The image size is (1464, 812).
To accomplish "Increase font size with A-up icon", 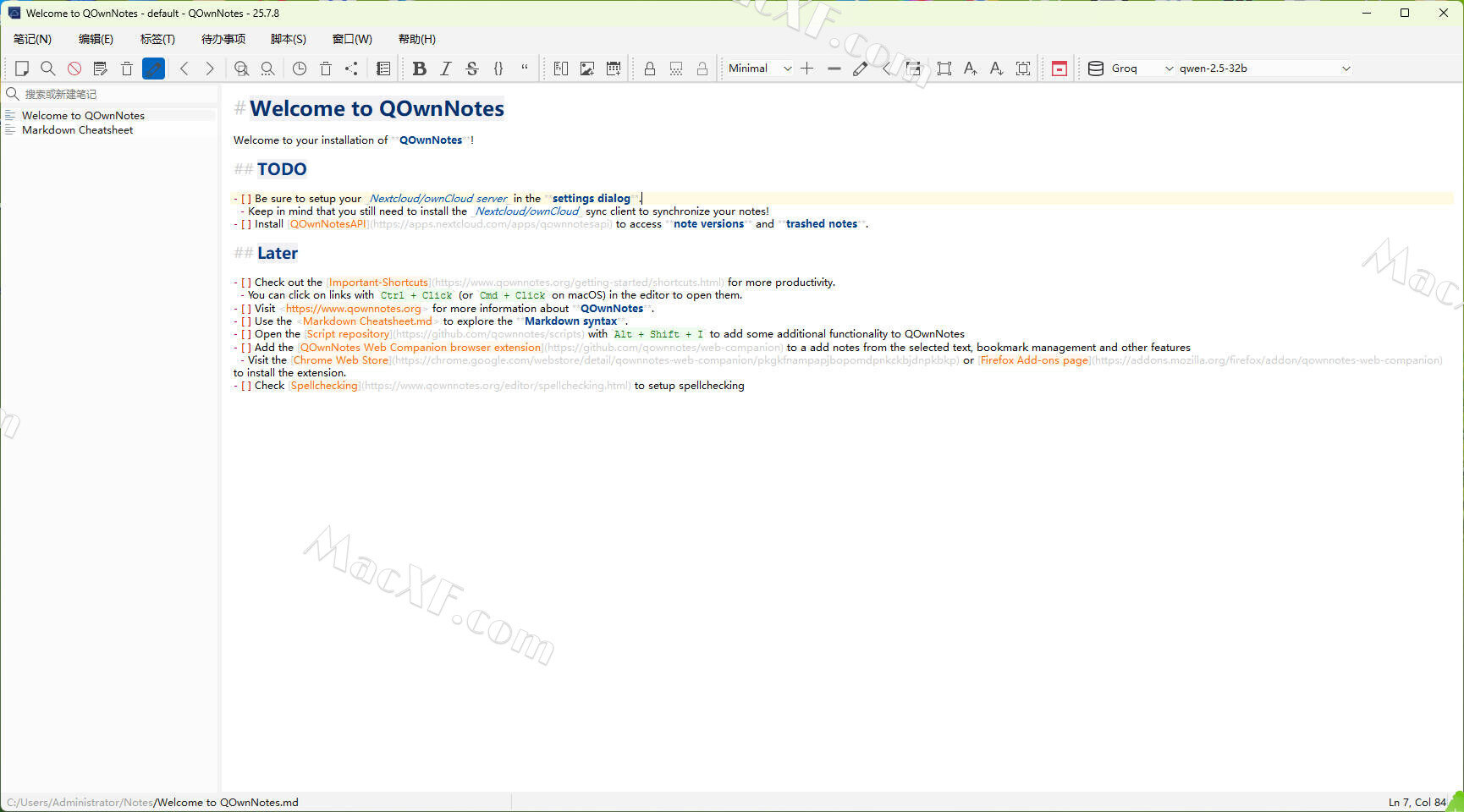I will point(971,69).
